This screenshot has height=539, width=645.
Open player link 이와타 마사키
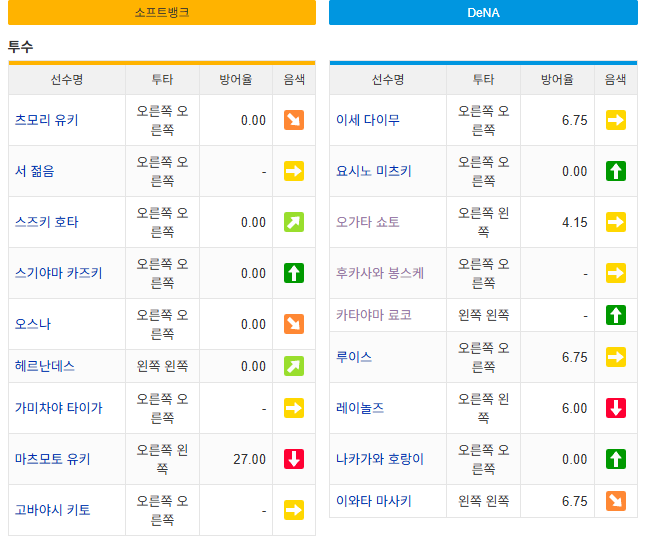(374, 501)
